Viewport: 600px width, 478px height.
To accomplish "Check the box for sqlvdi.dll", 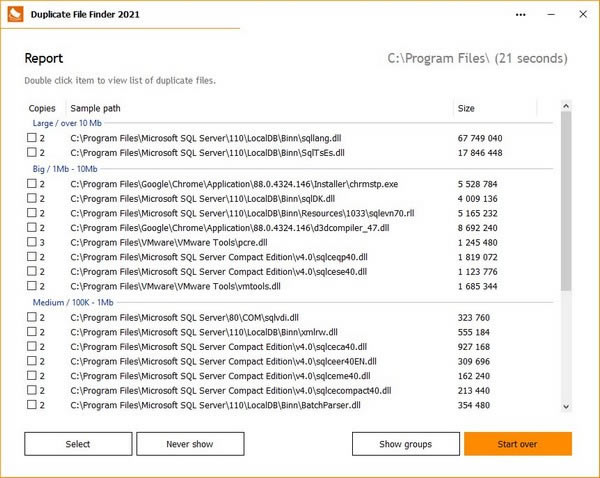I will coord(32,316).
